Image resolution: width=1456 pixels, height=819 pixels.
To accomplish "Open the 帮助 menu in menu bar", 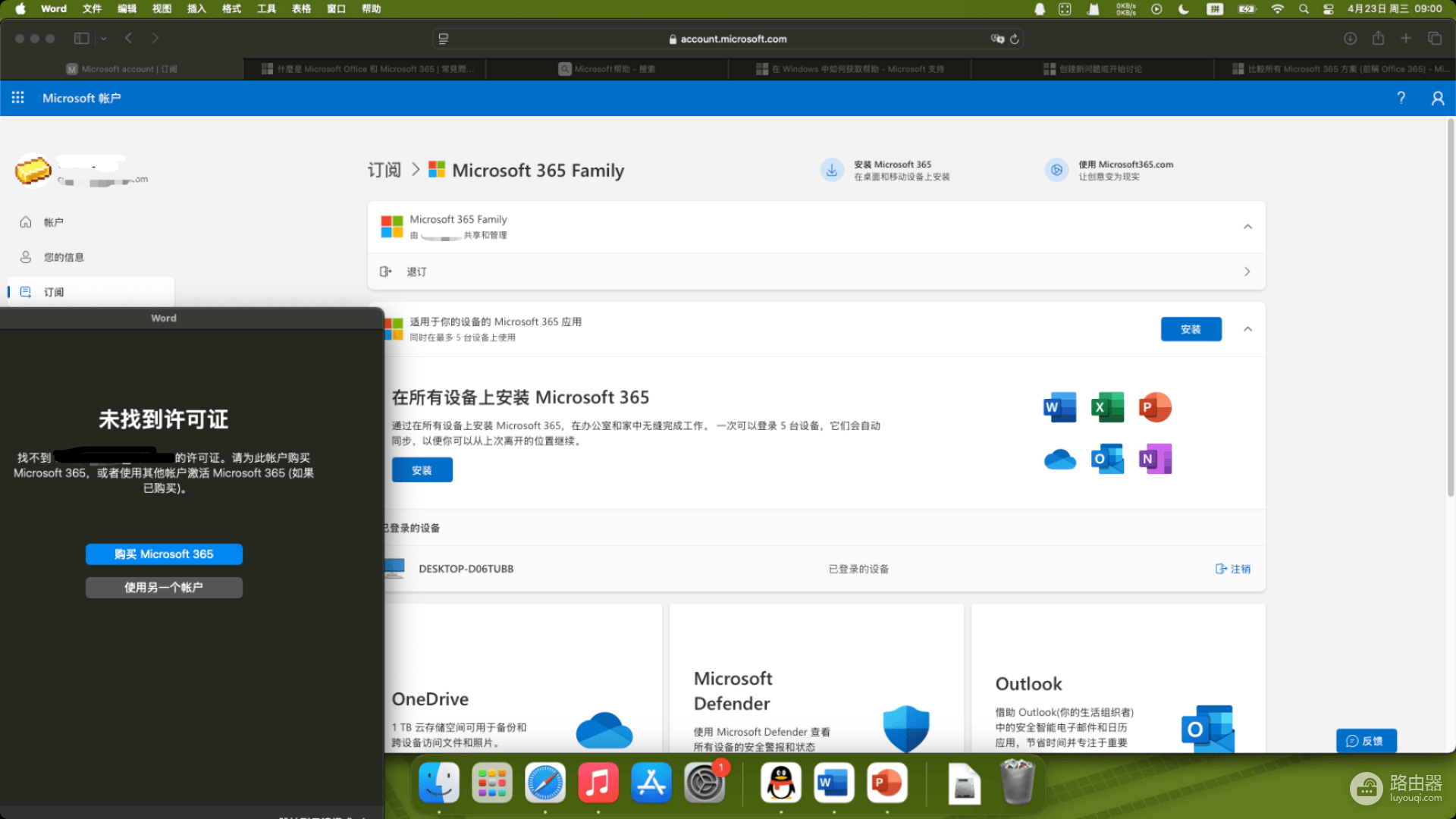I will [371, 9].
